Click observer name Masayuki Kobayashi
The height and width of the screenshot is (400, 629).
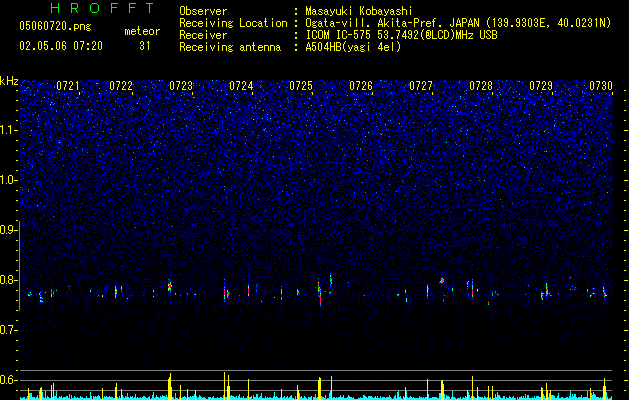tap(359, 11)
